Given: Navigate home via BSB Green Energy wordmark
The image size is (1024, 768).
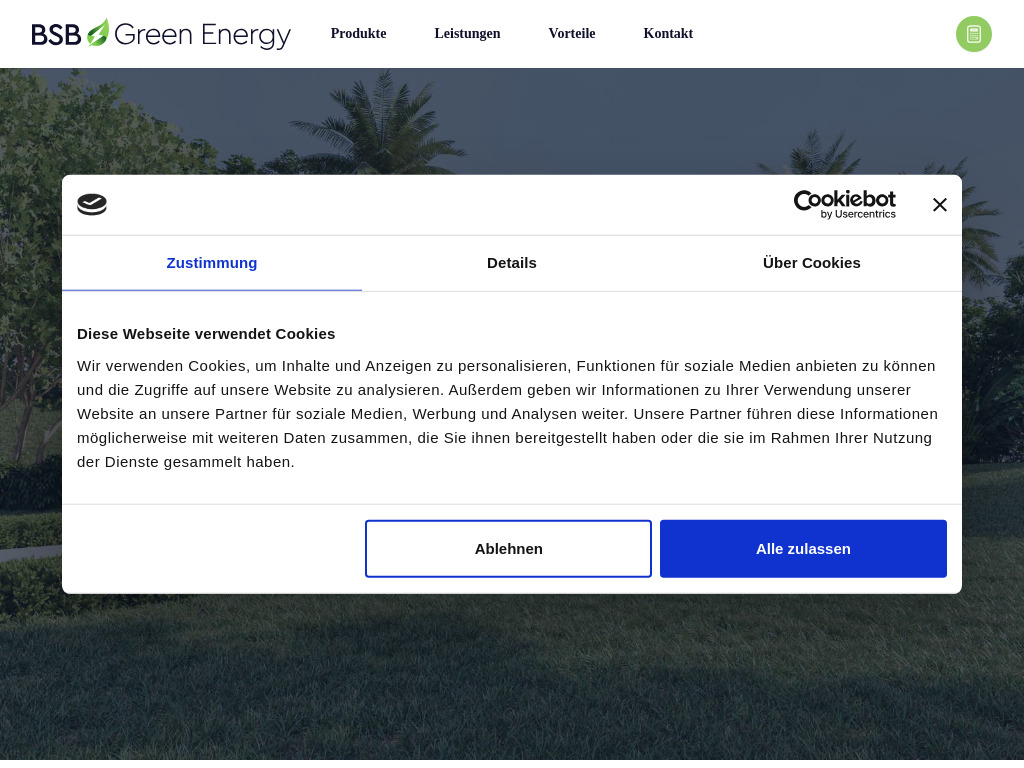Looking at the screenshot, I should tap(200, 33).
